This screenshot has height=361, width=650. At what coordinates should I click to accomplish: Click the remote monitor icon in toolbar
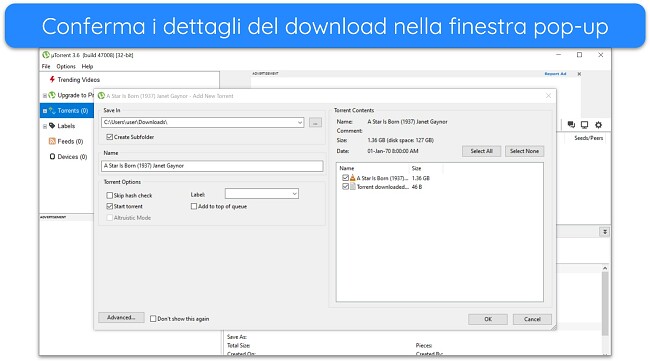(585, 124)
